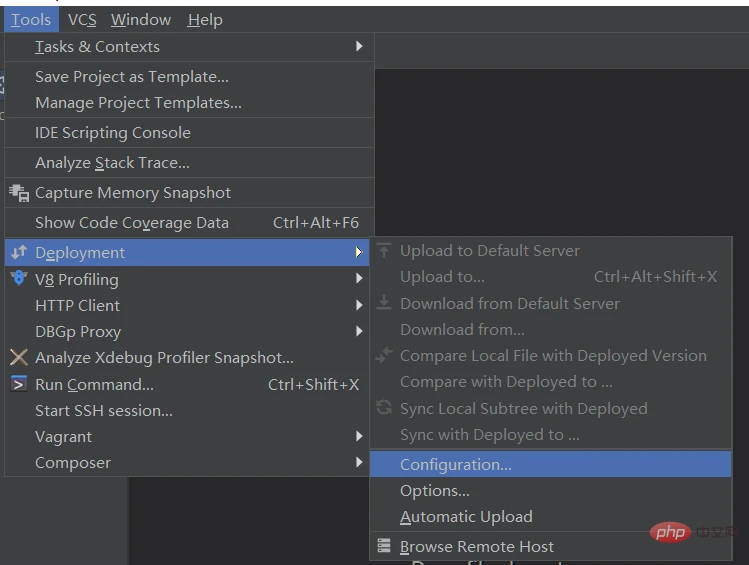Viewport: 749px width, 565px height.
Task: Open the IDE Scripting Console
Action: coord(112,133)
